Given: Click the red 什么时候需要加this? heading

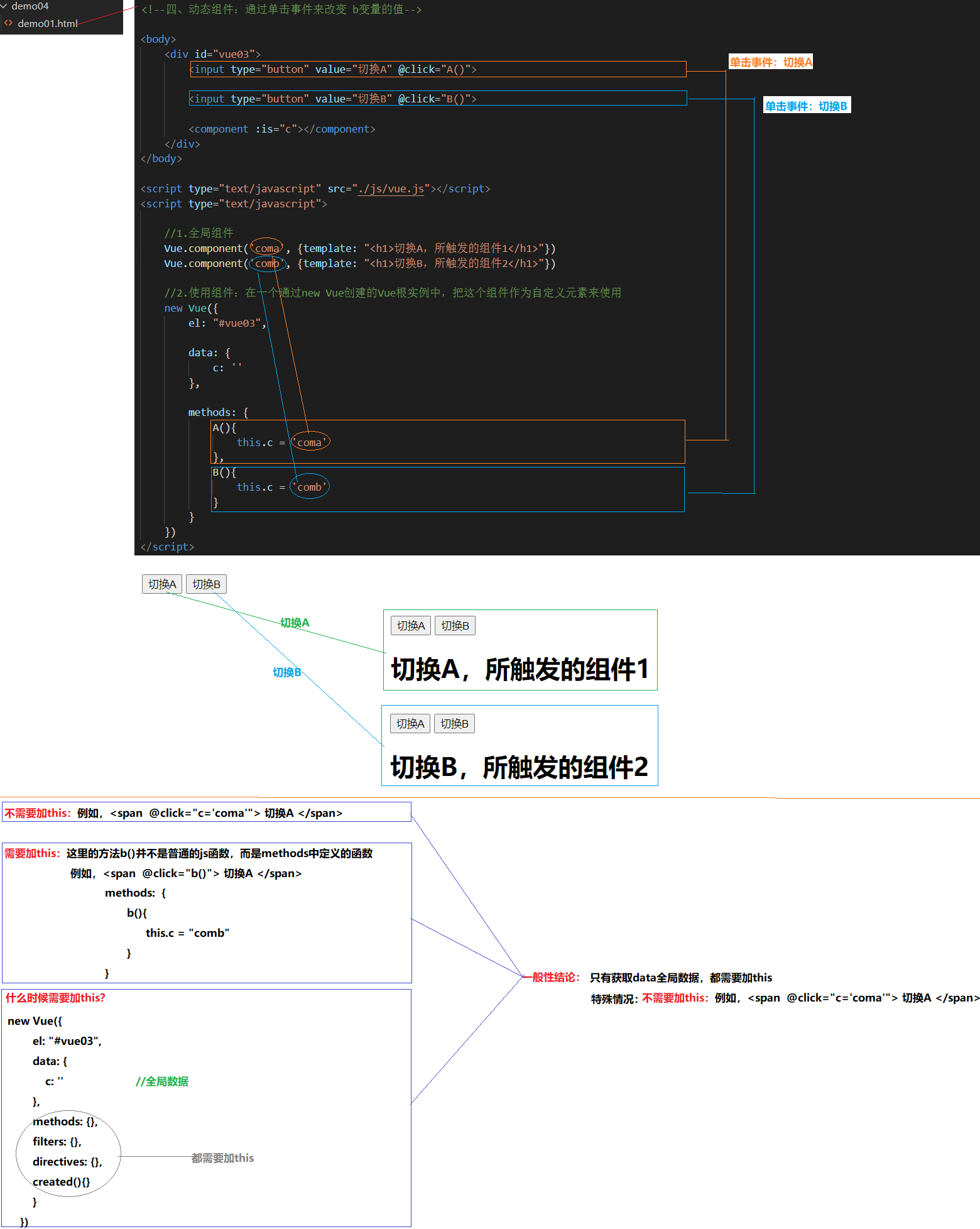Looking at the screenshot, I should (55, 998).
